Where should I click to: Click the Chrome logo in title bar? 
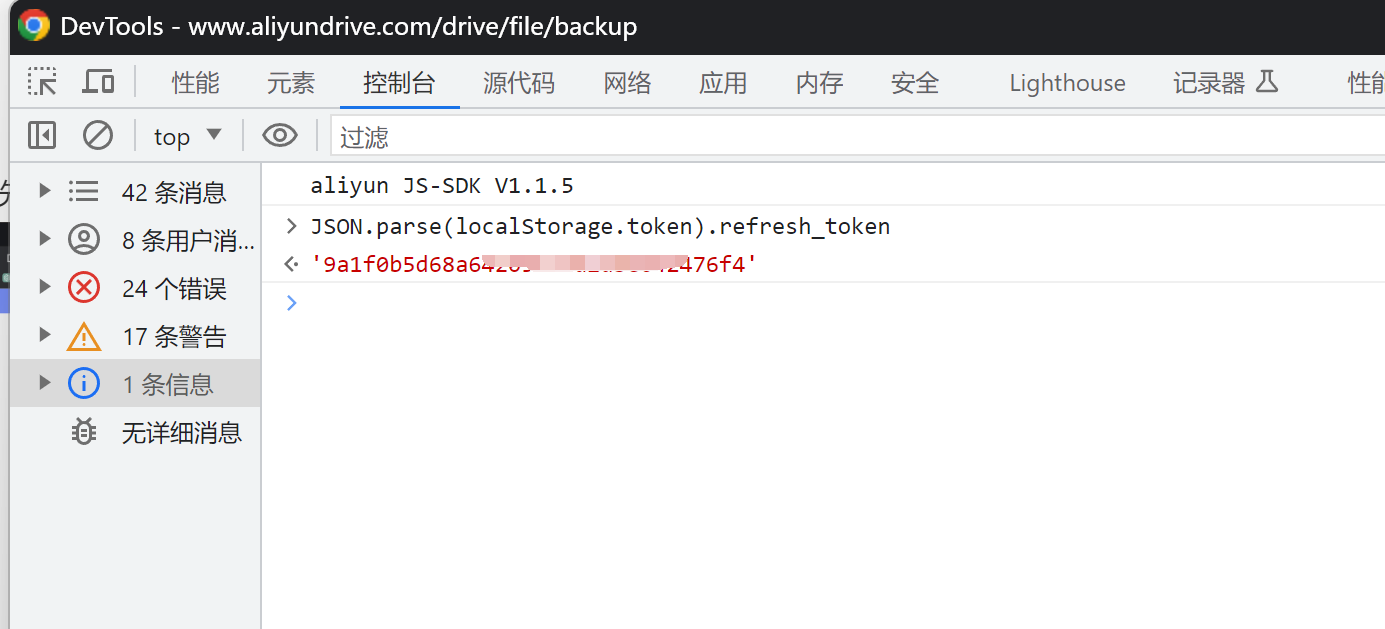pyautogui.click(x=34, y=26)
